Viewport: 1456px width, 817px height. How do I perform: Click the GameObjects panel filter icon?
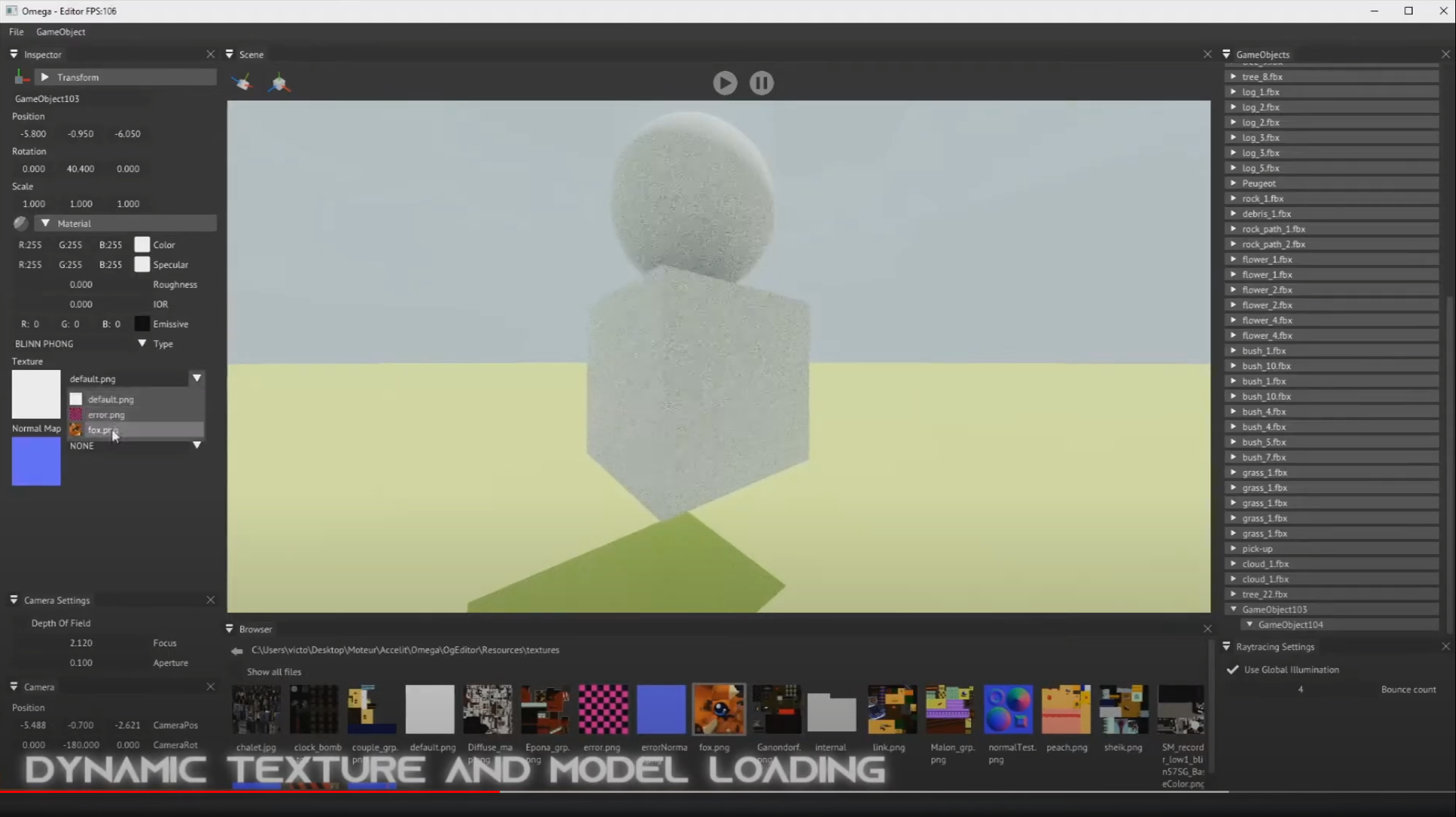tap(1226, 54)
